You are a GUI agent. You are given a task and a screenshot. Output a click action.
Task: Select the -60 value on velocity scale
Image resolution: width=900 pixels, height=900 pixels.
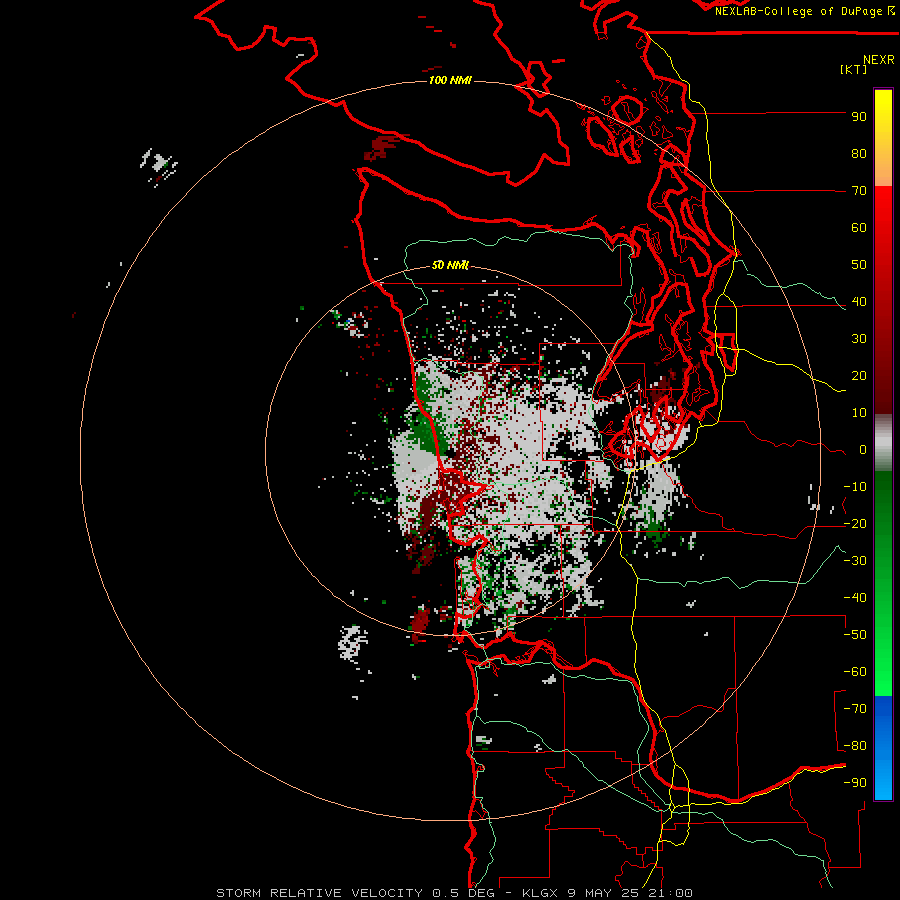[855, 672]
